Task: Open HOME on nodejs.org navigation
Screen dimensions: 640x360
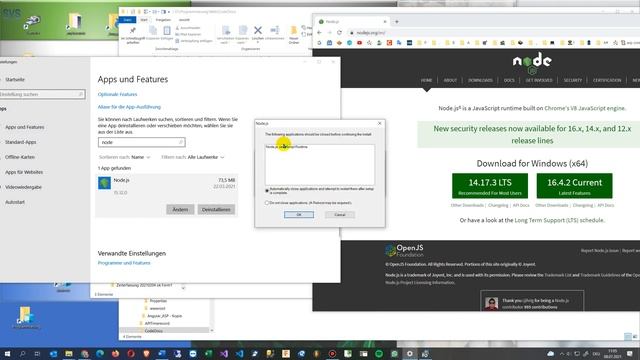Action: (x=427, y=80)
